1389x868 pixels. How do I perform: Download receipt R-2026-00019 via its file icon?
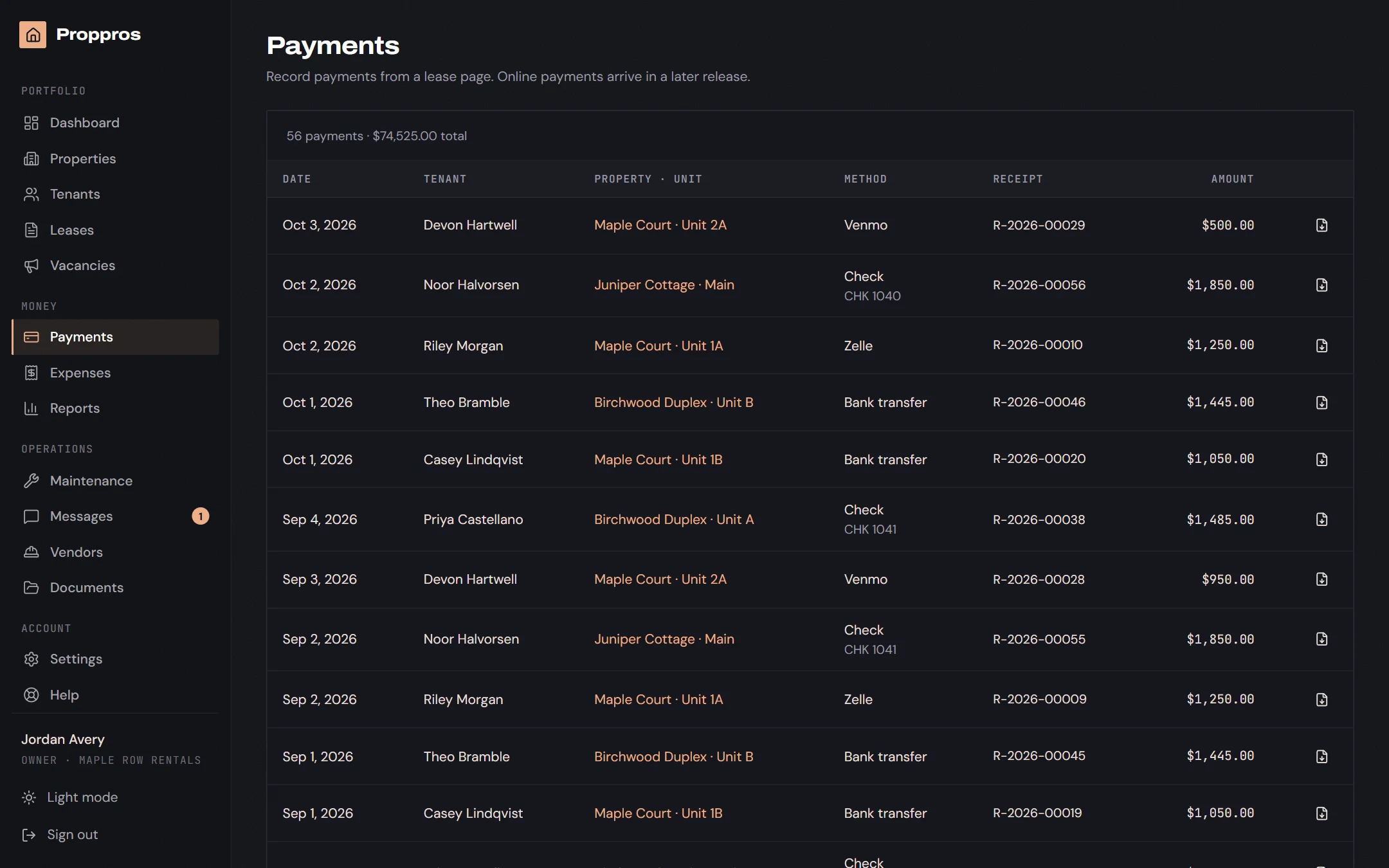[x=1321, y=813]
